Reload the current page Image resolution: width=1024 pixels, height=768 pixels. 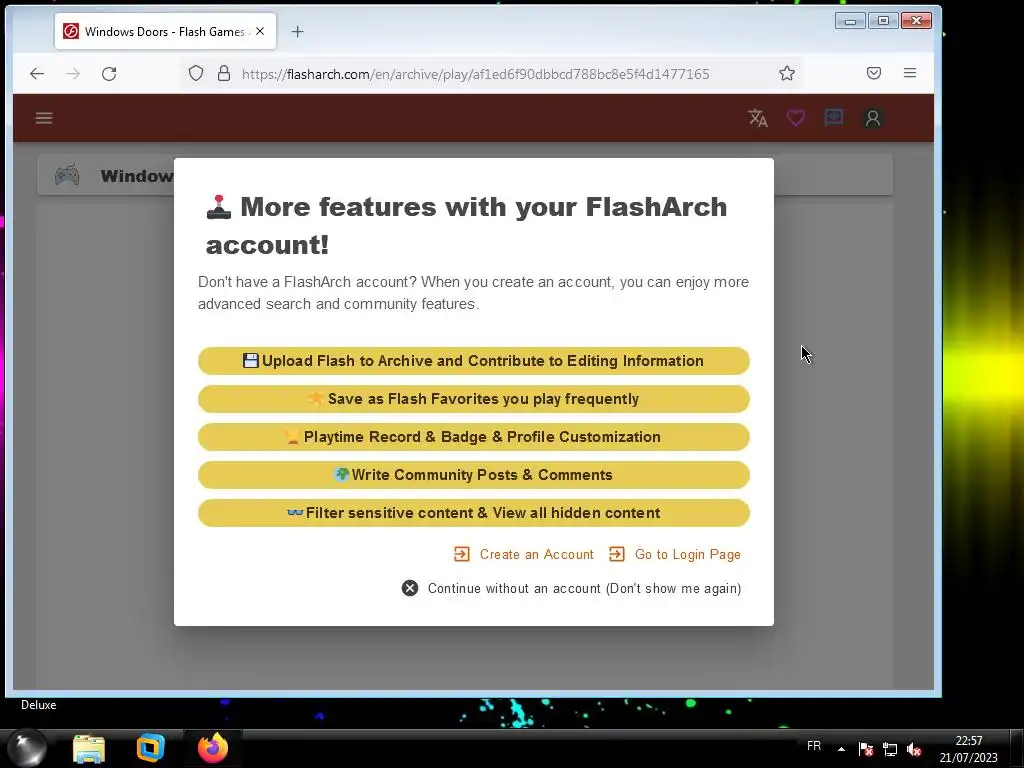tap(109, 74)
